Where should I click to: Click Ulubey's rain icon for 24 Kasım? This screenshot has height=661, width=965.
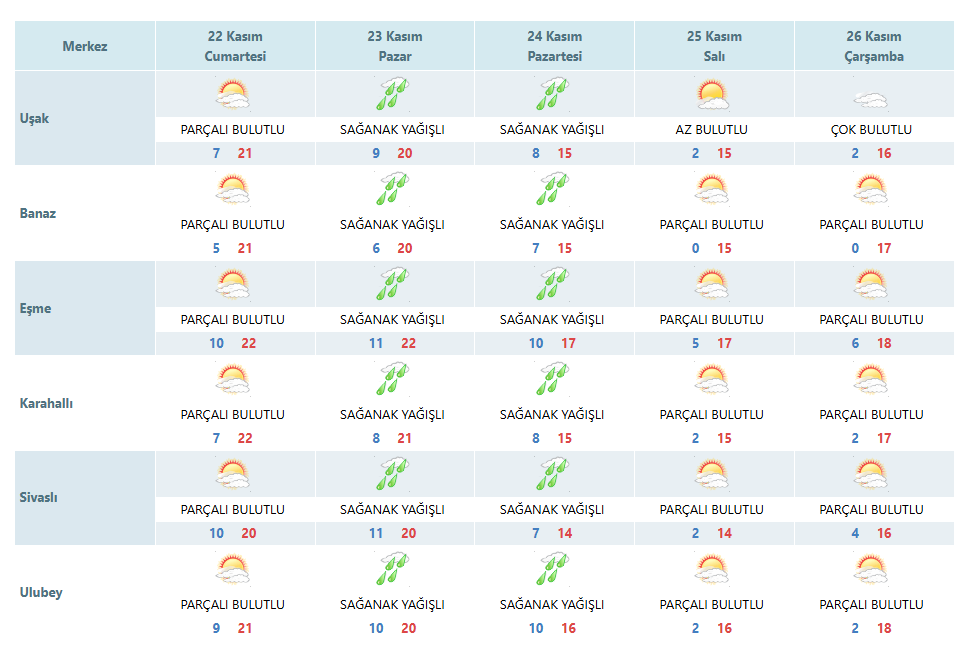coord(552,569)
